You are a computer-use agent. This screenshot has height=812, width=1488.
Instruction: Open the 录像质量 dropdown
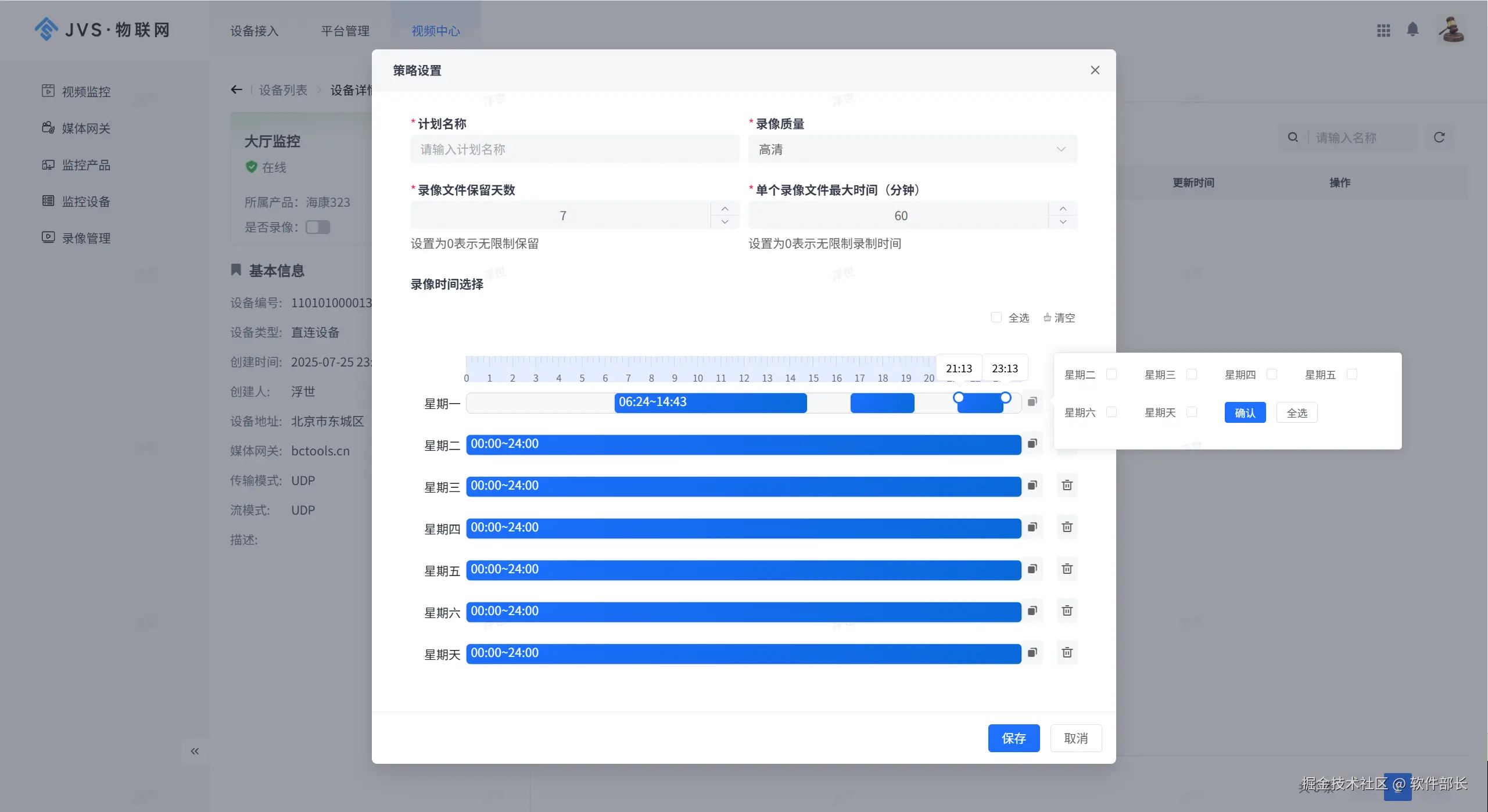click(x=912, y=149)
